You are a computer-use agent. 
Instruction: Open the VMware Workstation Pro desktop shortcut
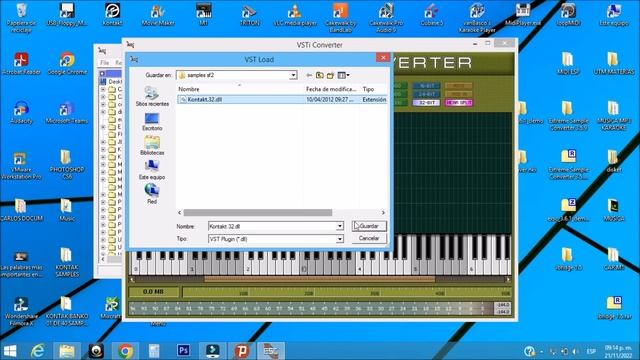(21, 165)
